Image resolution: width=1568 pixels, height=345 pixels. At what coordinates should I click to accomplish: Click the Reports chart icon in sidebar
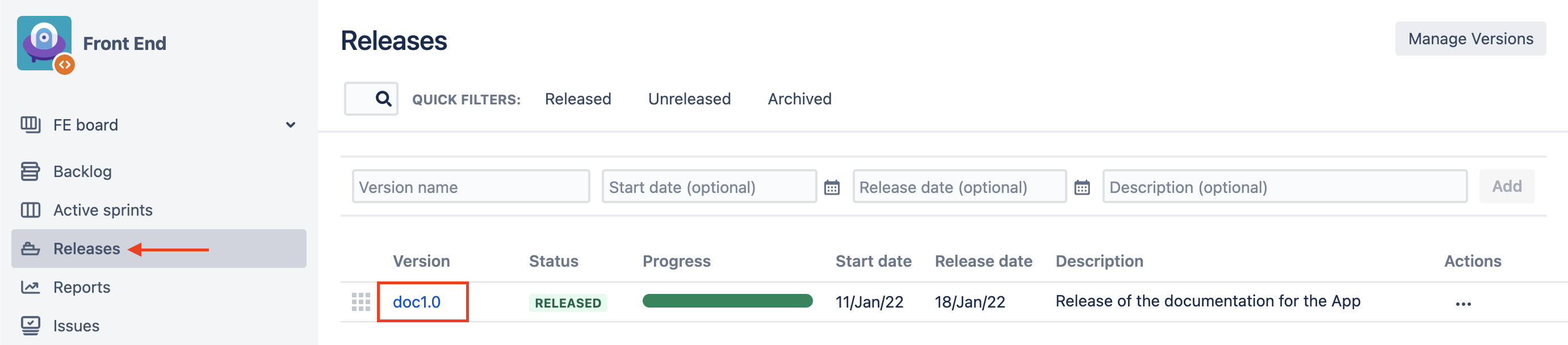click(x=31, y=287)
